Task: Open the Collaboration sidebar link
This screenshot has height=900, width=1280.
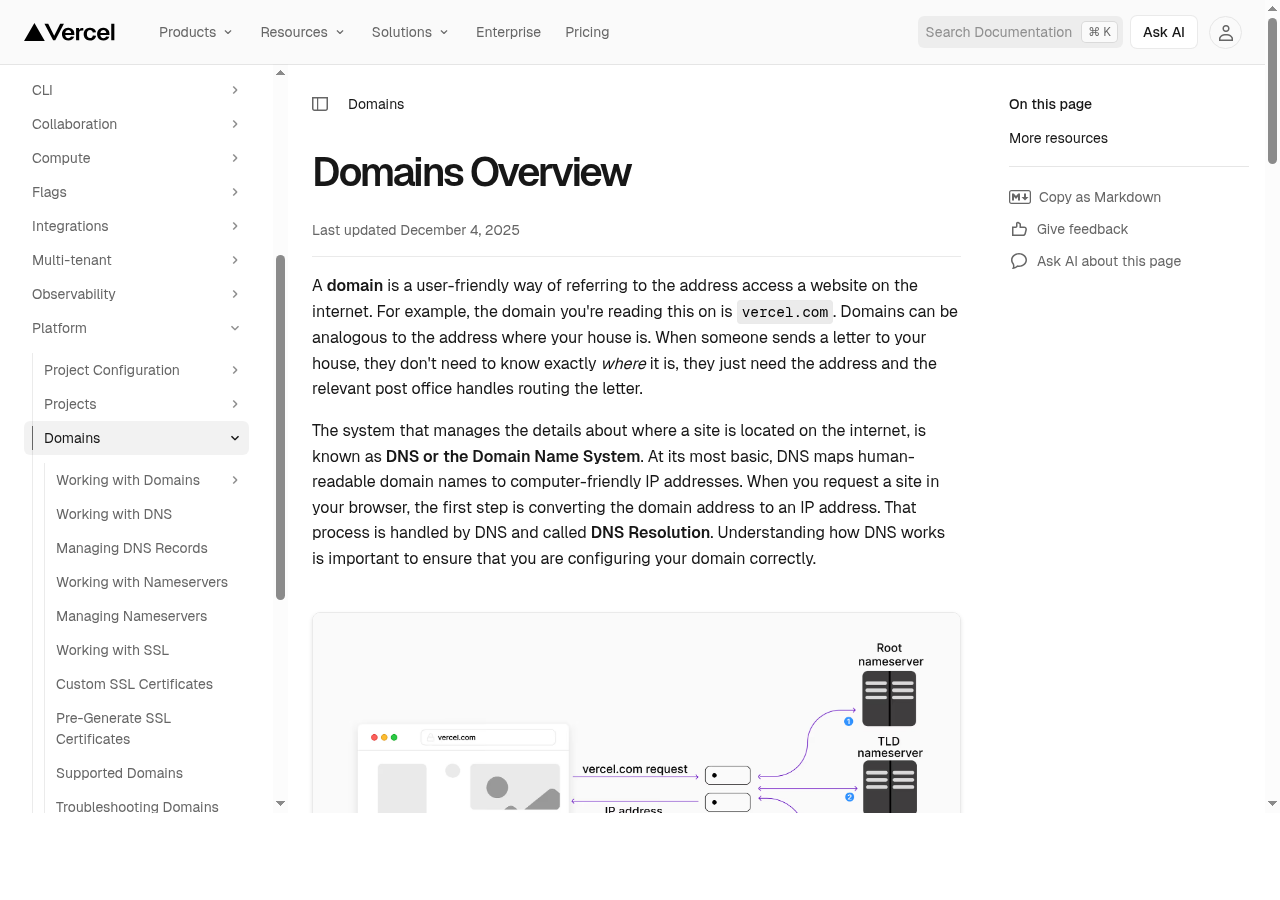Action: pyautogui.click(x=74, y=124)
